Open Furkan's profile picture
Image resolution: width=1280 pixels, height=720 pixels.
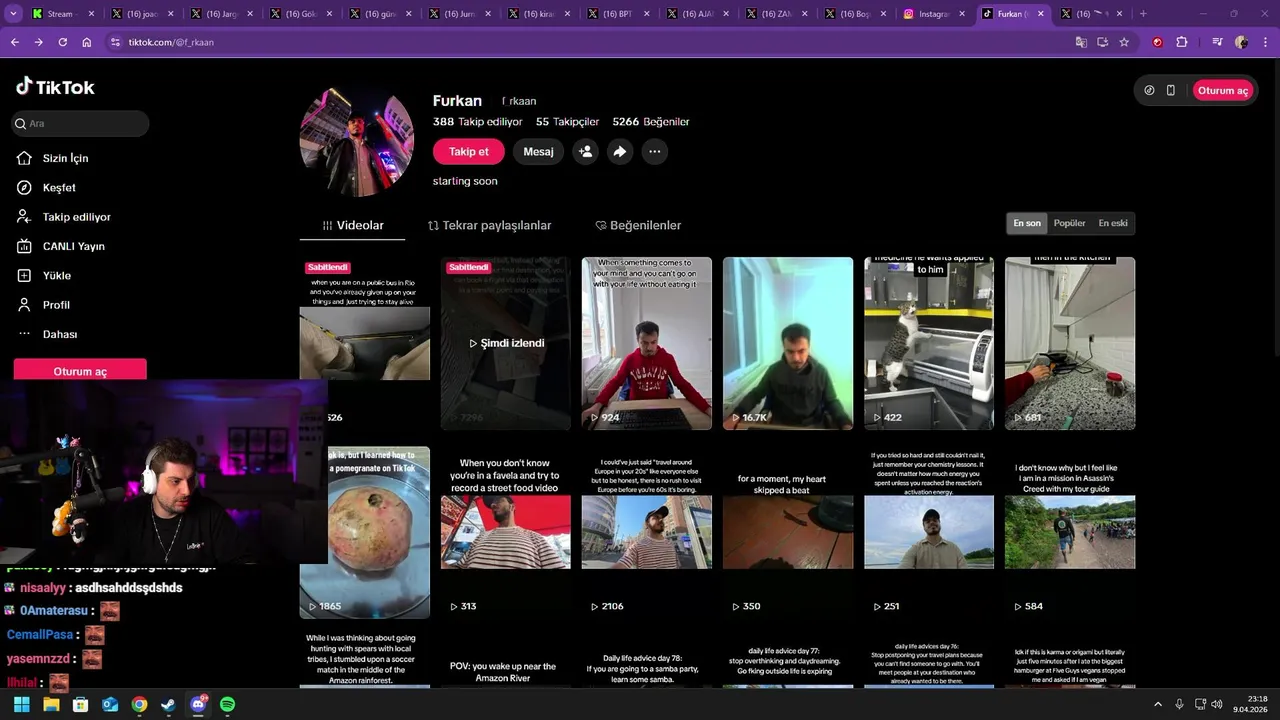[x=357, y=142]
